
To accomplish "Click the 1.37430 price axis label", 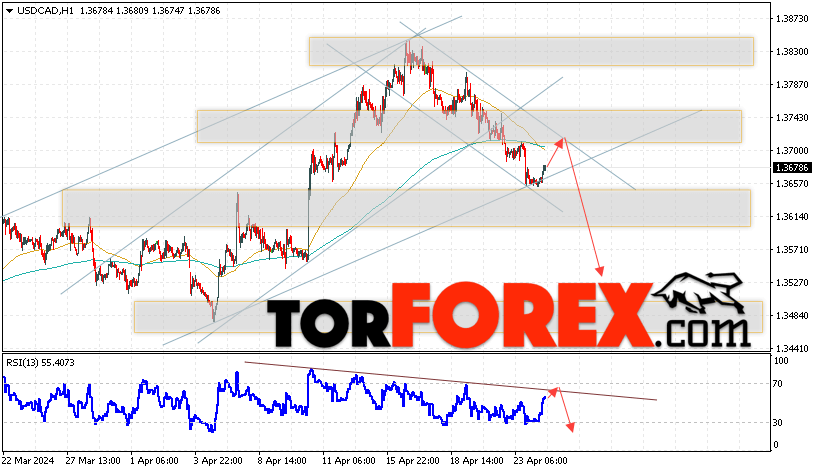I will click(x=792, y=118).
